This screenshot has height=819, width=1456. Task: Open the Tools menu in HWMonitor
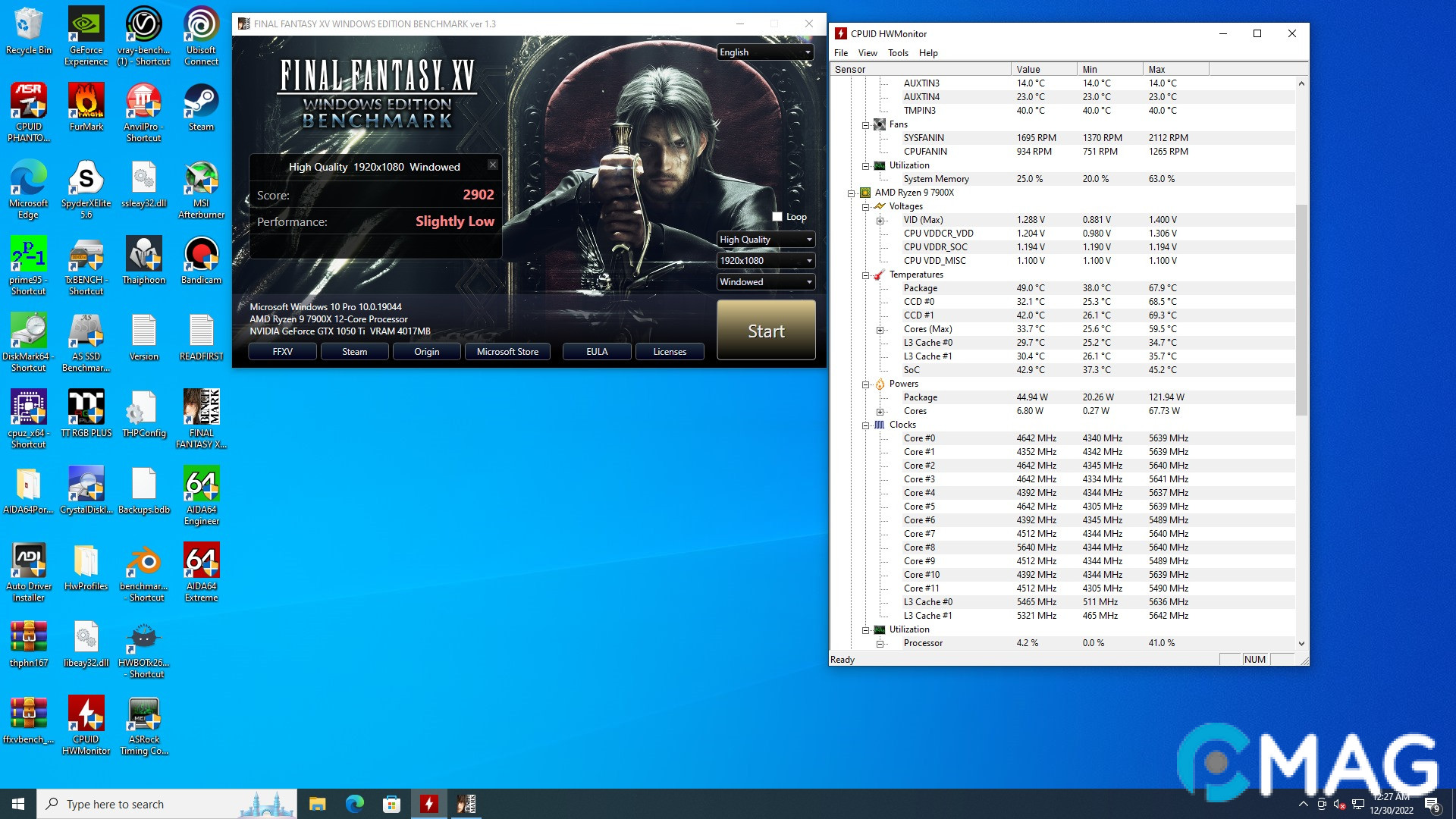(x=898, y=53)
